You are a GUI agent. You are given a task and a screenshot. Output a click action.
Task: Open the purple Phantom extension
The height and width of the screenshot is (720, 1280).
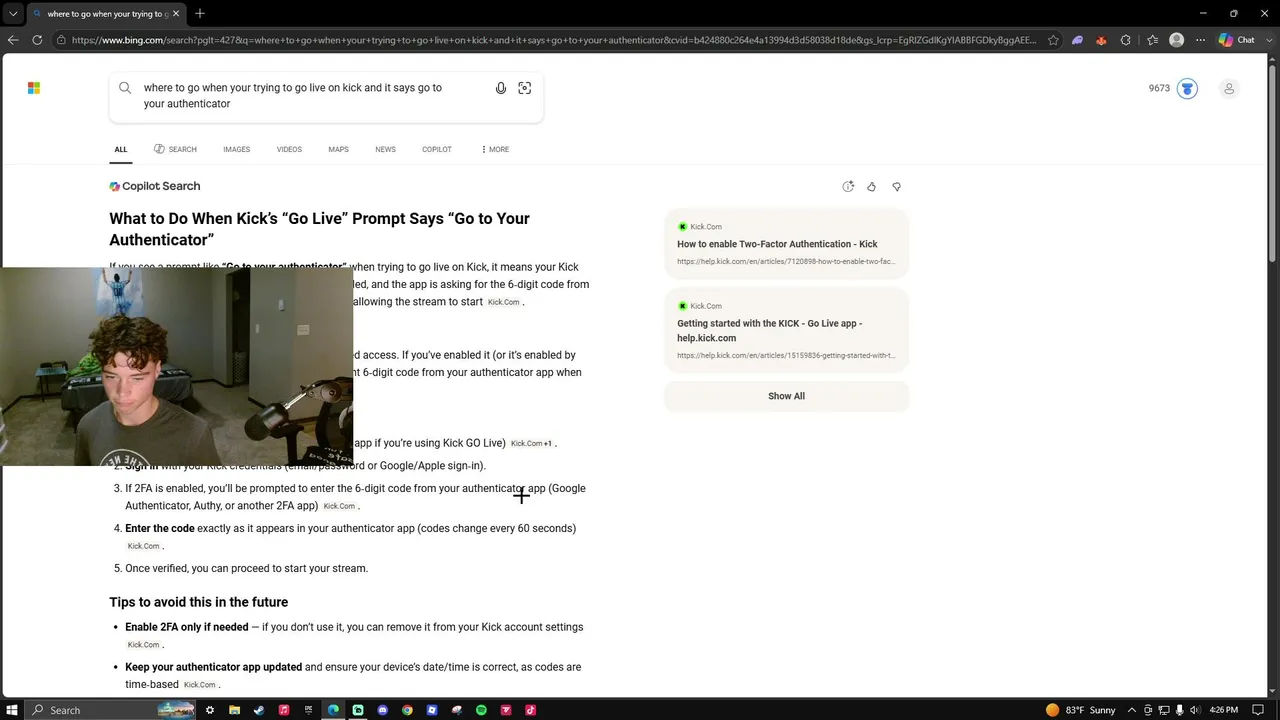1077,40
